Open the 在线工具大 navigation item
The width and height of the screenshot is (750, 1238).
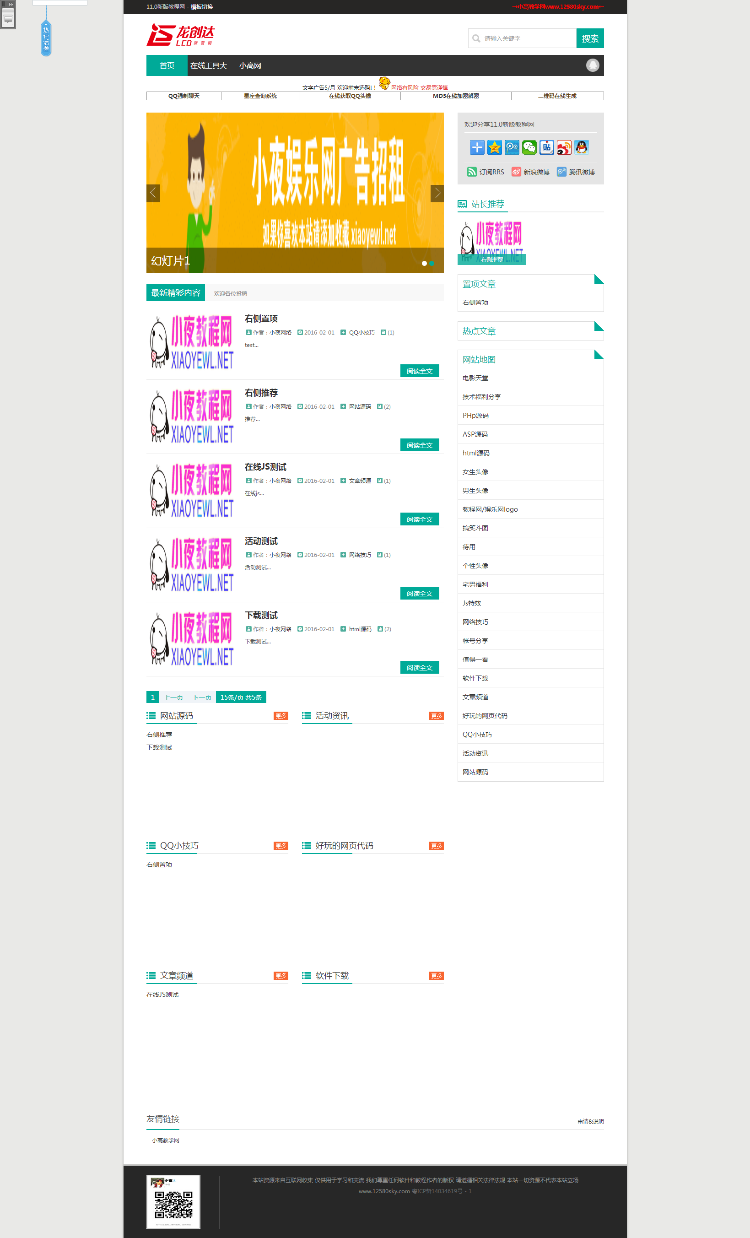point(209,66)
